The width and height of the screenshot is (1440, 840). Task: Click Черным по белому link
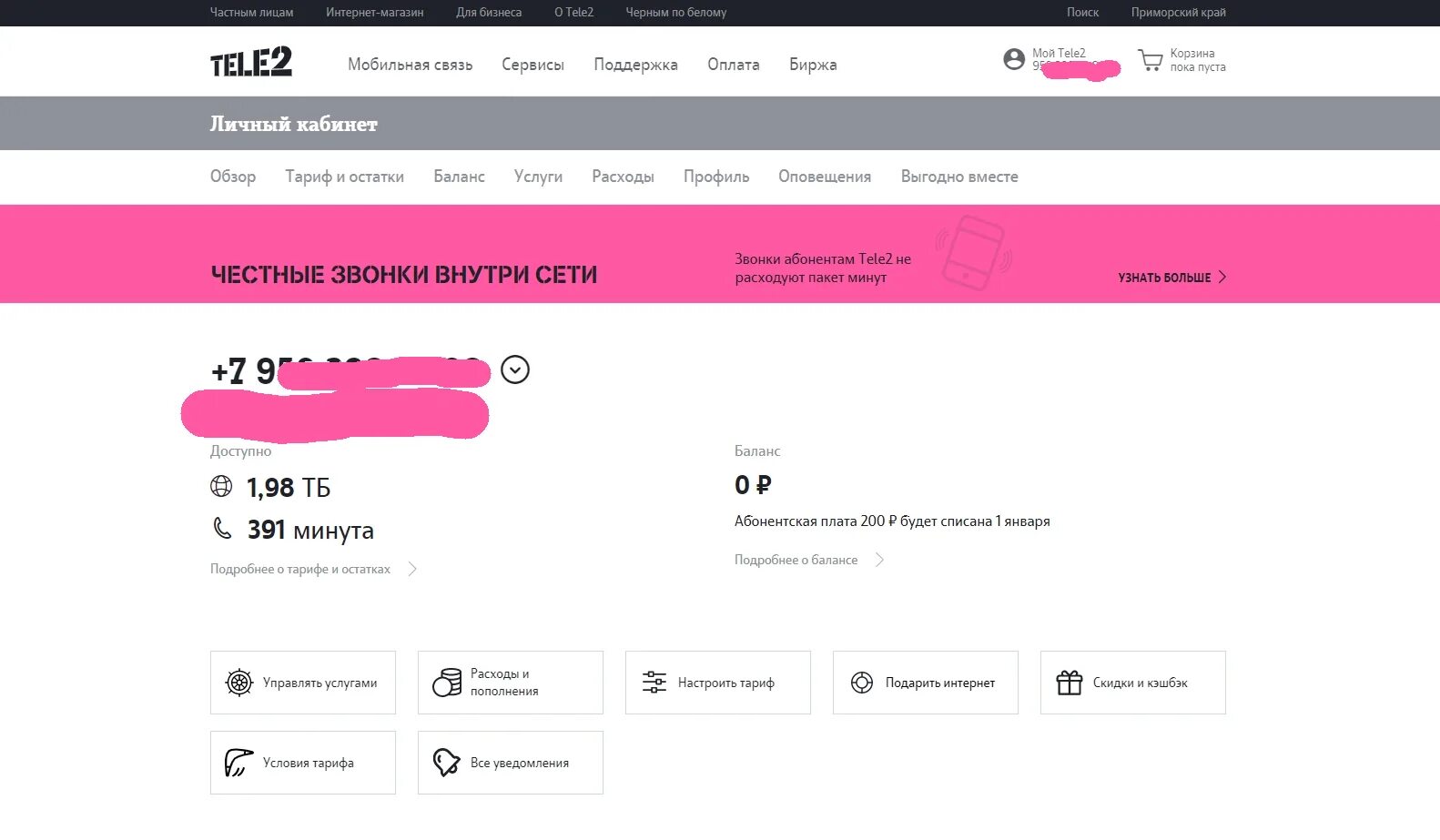click(x=676, y=13)
